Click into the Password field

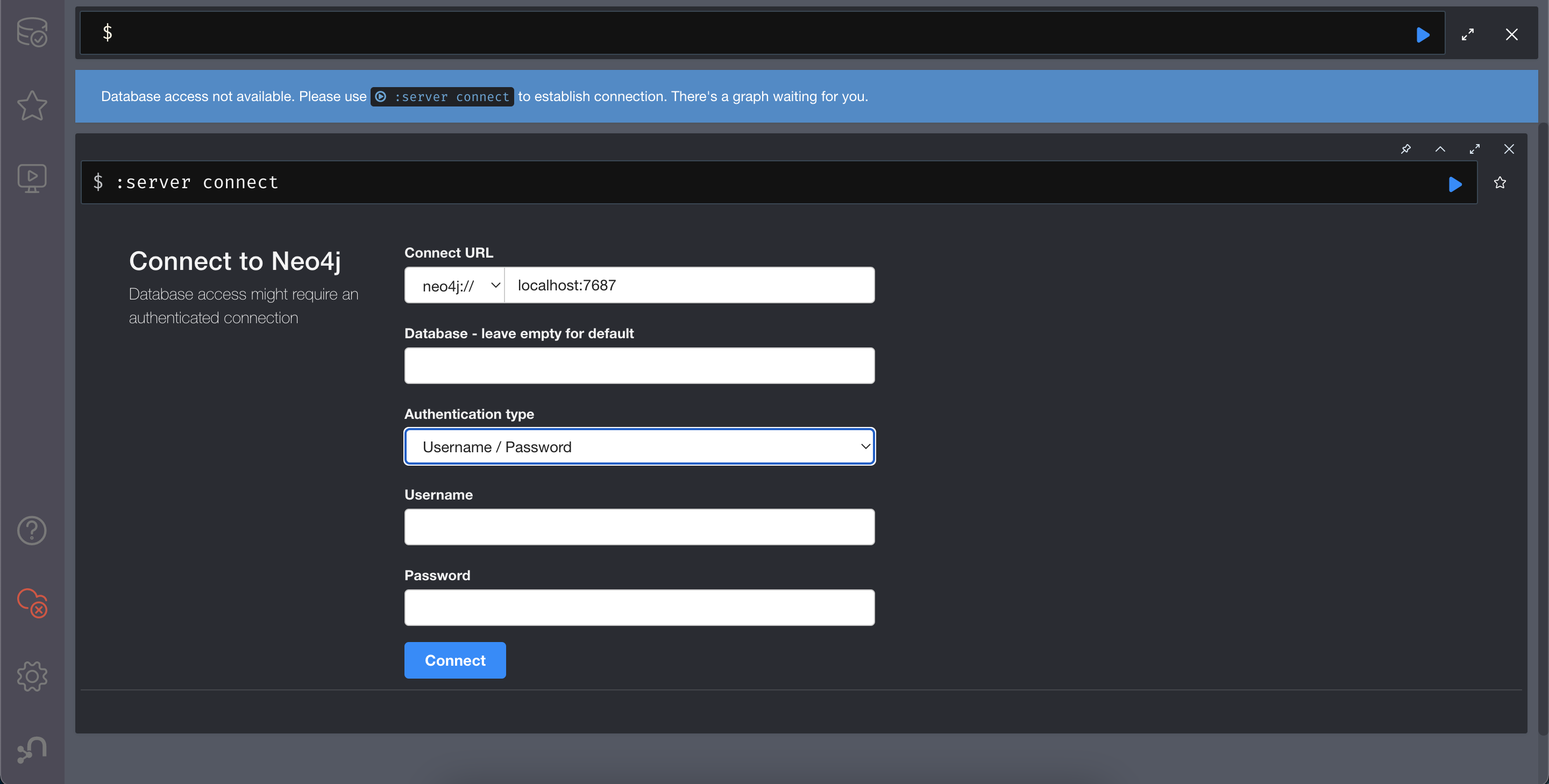pyautogui.click(x=639, y=608)
